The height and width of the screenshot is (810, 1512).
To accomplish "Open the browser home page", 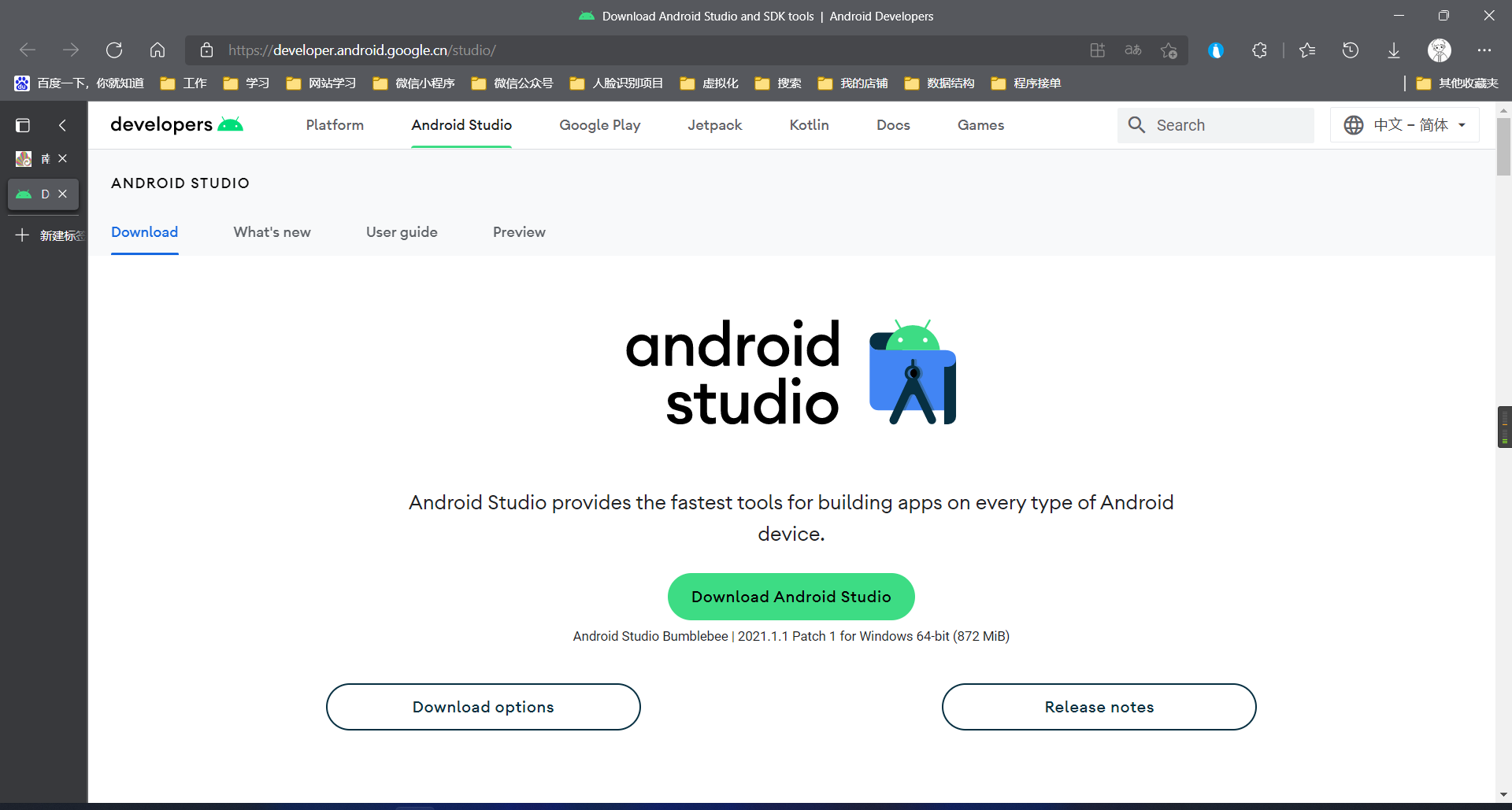I will 157,50.
